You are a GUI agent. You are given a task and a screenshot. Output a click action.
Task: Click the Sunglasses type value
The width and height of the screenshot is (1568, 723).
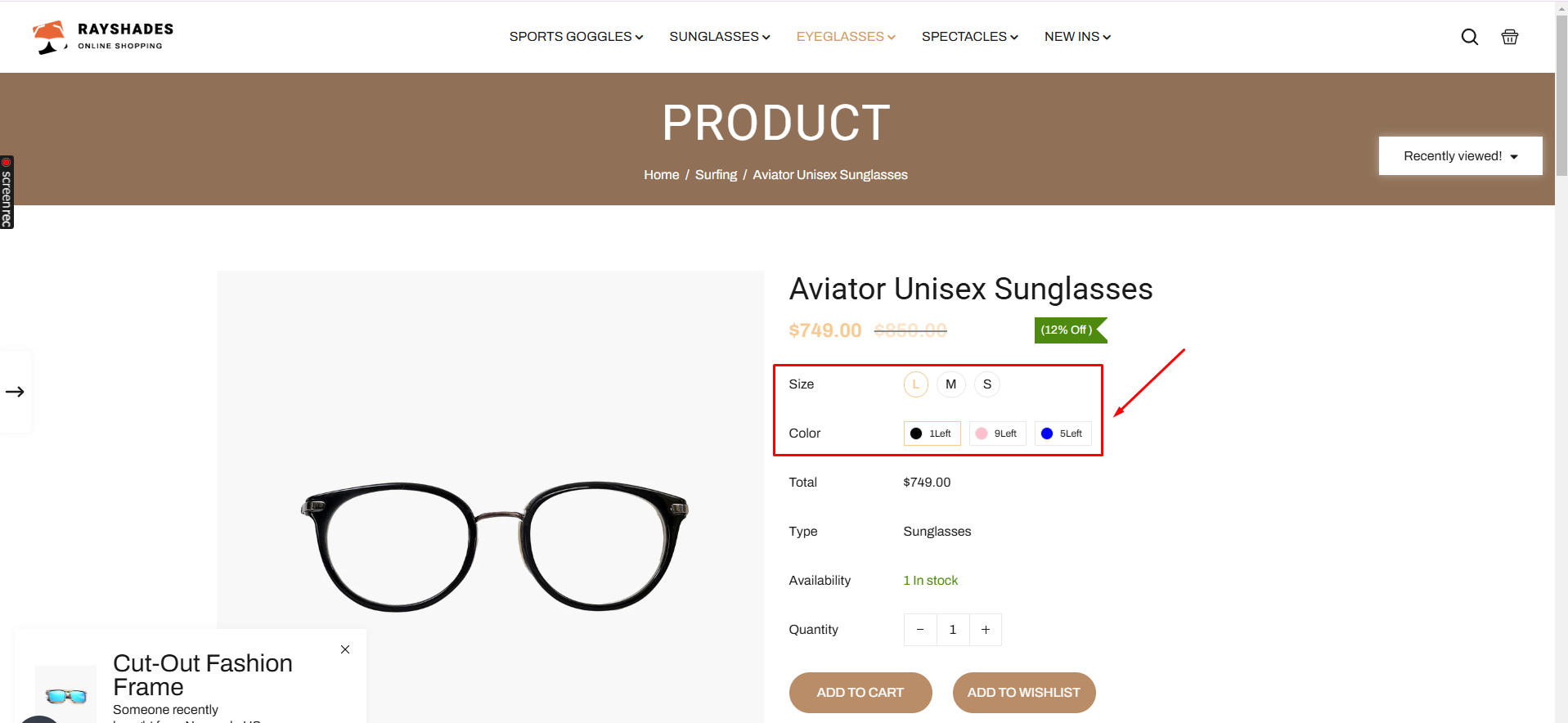click(x=937, y=532)
